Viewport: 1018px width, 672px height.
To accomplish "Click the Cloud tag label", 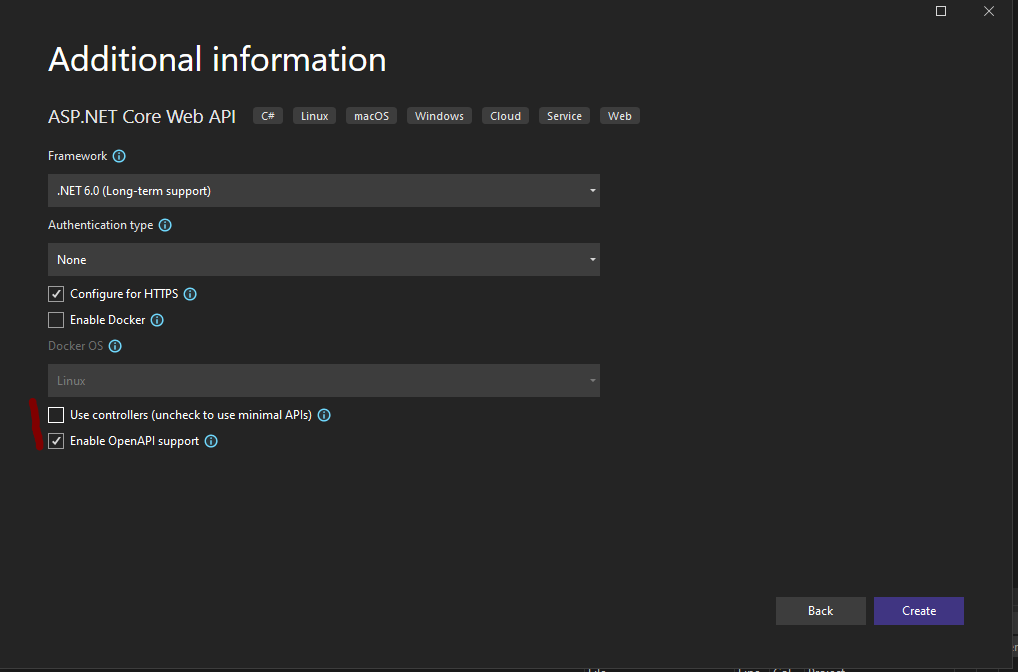I will (x=505, y=116).
